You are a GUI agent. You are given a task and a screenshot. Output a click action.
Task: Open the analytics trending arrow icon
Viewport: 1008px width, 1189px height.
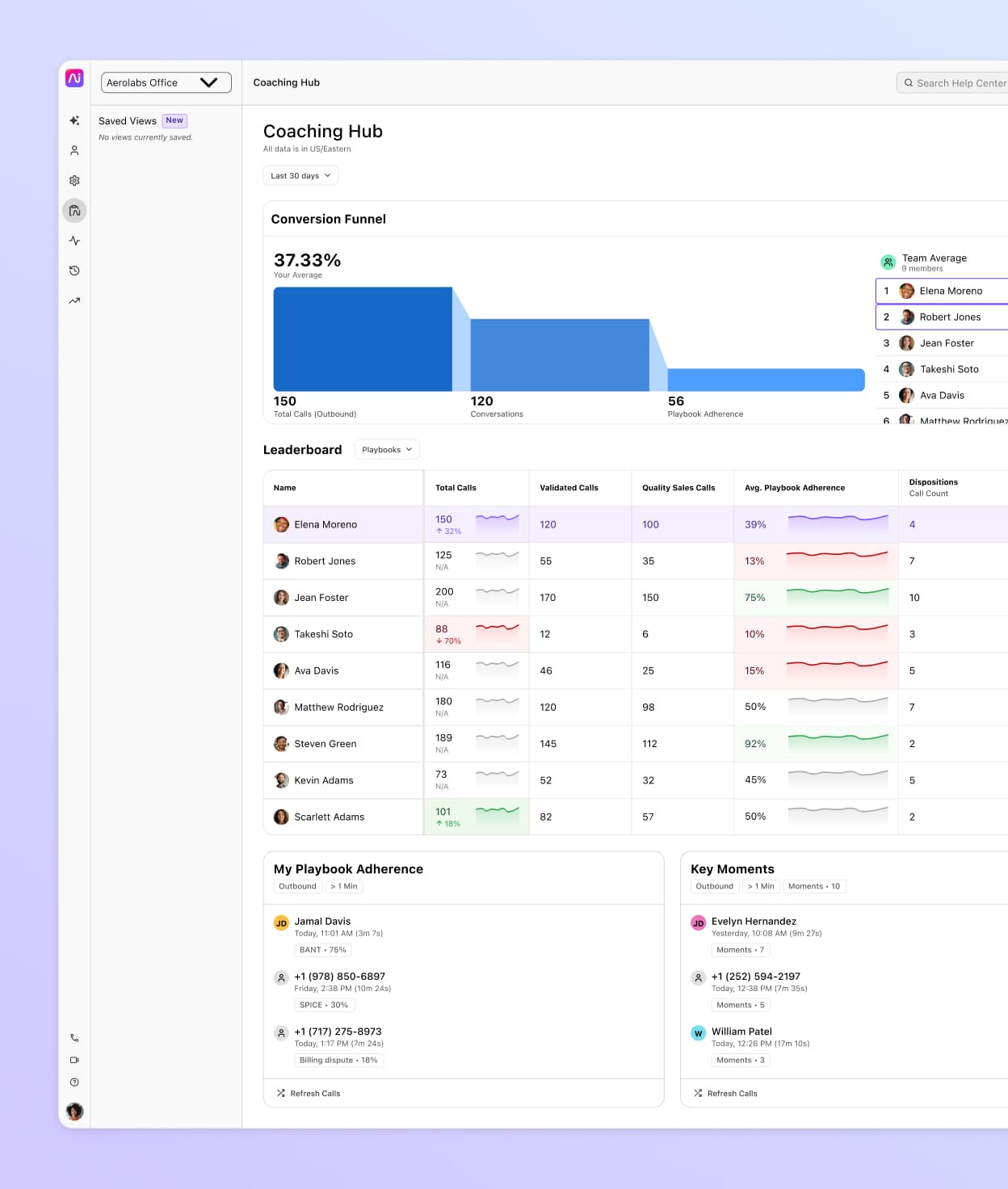[74, 300]
